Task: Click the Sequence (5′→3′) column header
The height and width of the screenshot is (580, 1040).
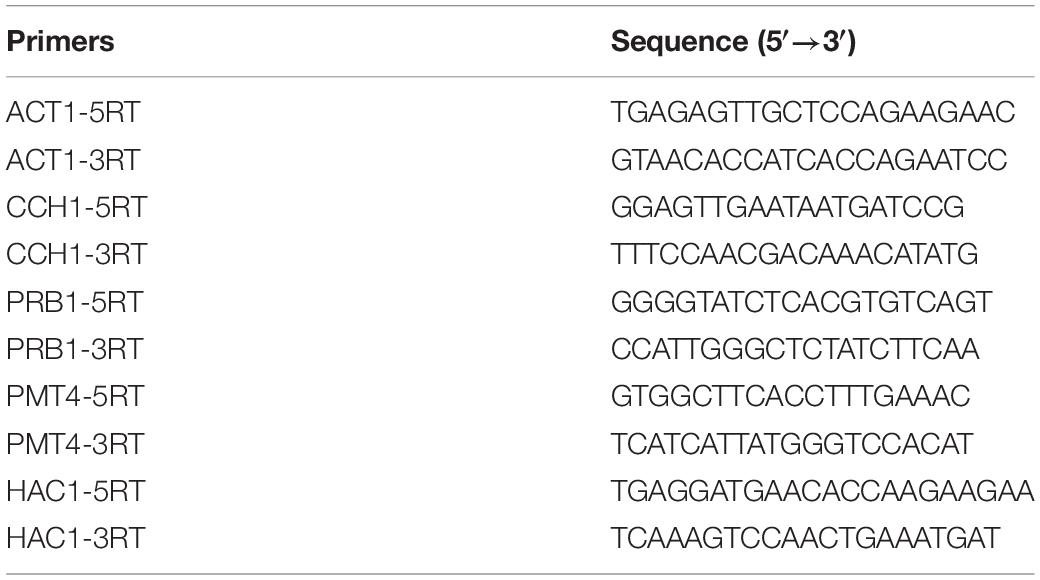Action: 734,41
